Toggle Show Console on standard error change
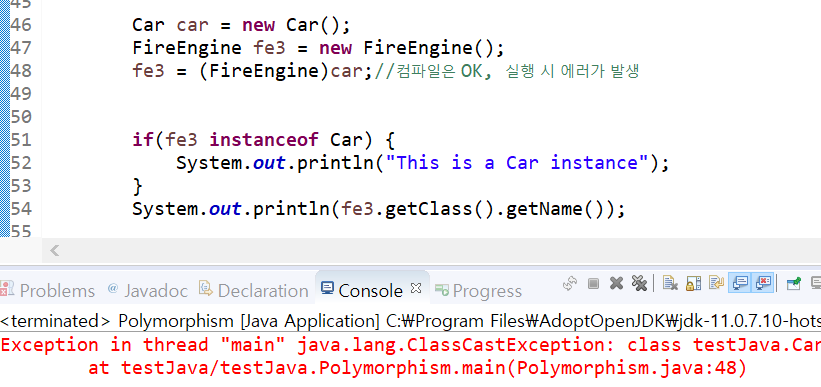 (x=762, y=283)
